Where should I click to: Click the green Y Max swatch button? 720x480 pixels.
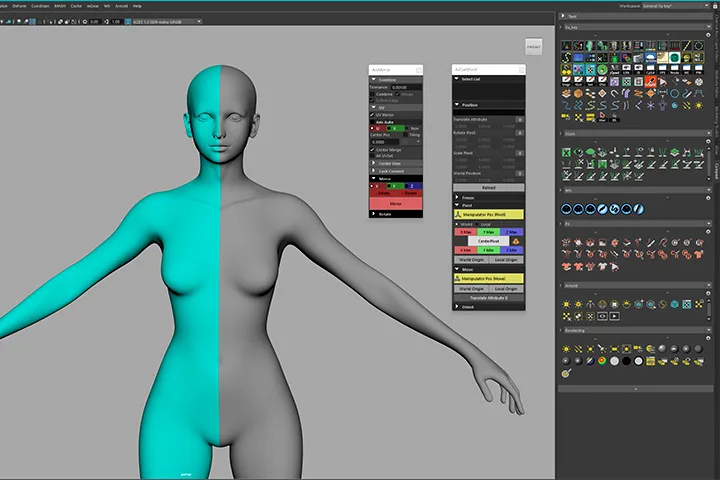click(x=489, y=232)
